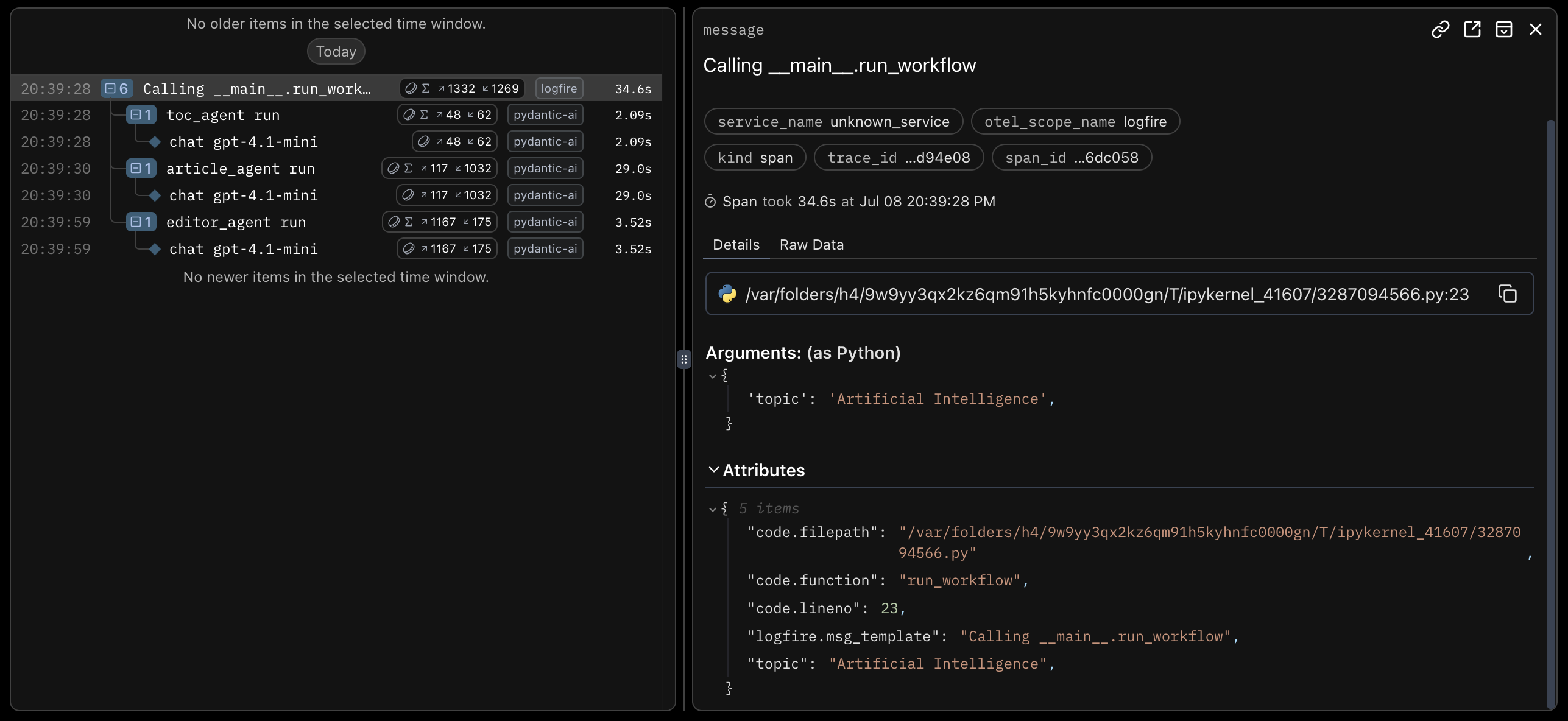Click pydantic-ai tag on editor_agent run

545,222
